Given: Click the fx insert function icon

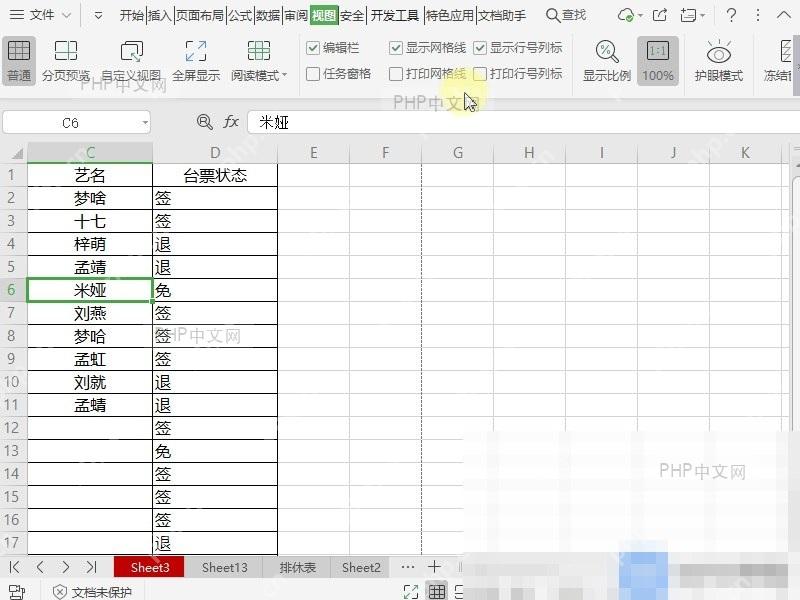Looking at the screenshot, I should point(231,122).
